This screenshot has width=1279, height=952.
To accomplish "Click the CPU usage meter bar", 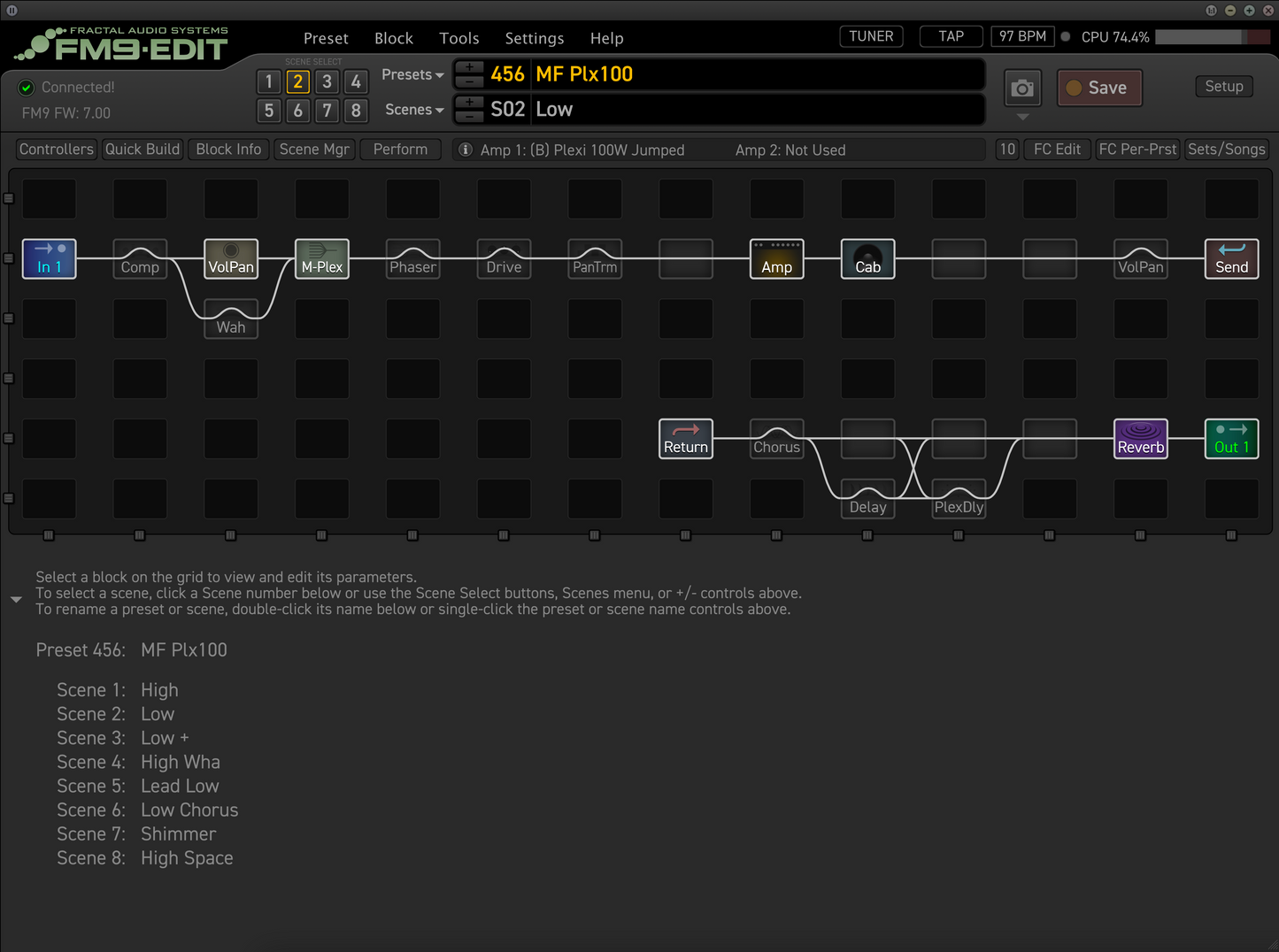I will (1212, 37).
